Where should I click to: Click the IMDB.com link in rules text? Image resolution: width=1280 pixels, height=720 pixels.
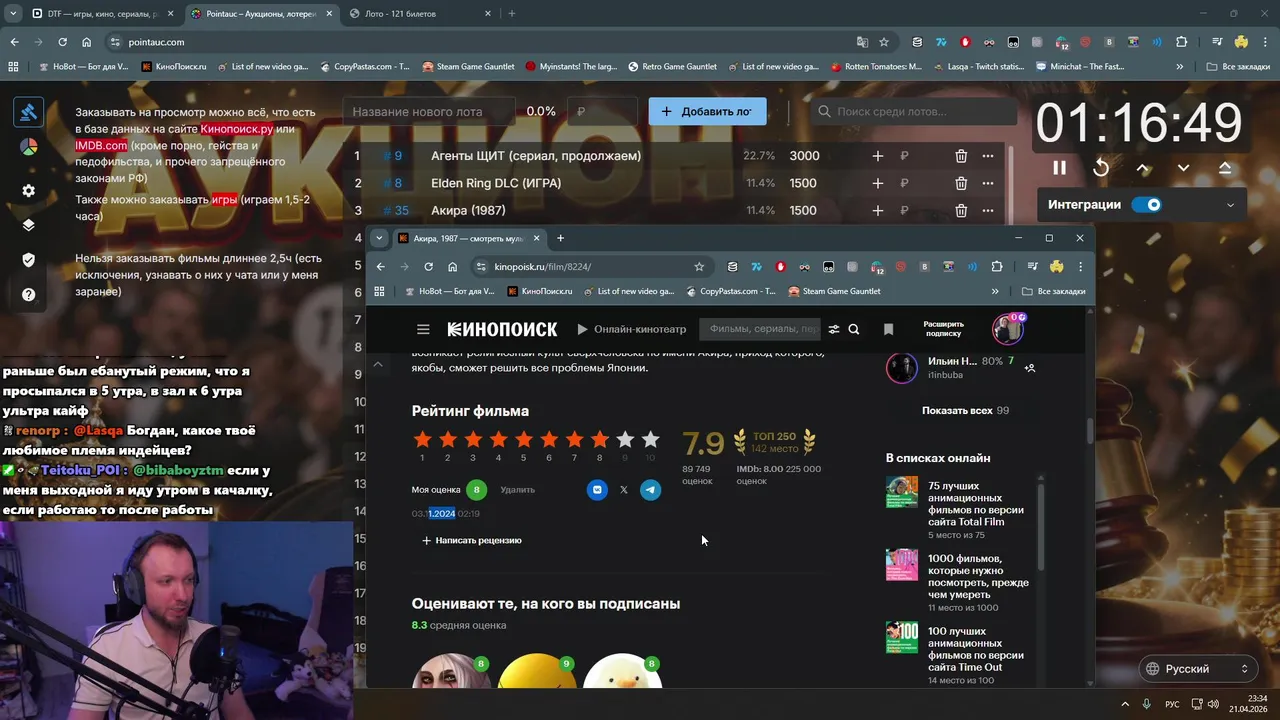pyautogui.click(x=101, y=145)
